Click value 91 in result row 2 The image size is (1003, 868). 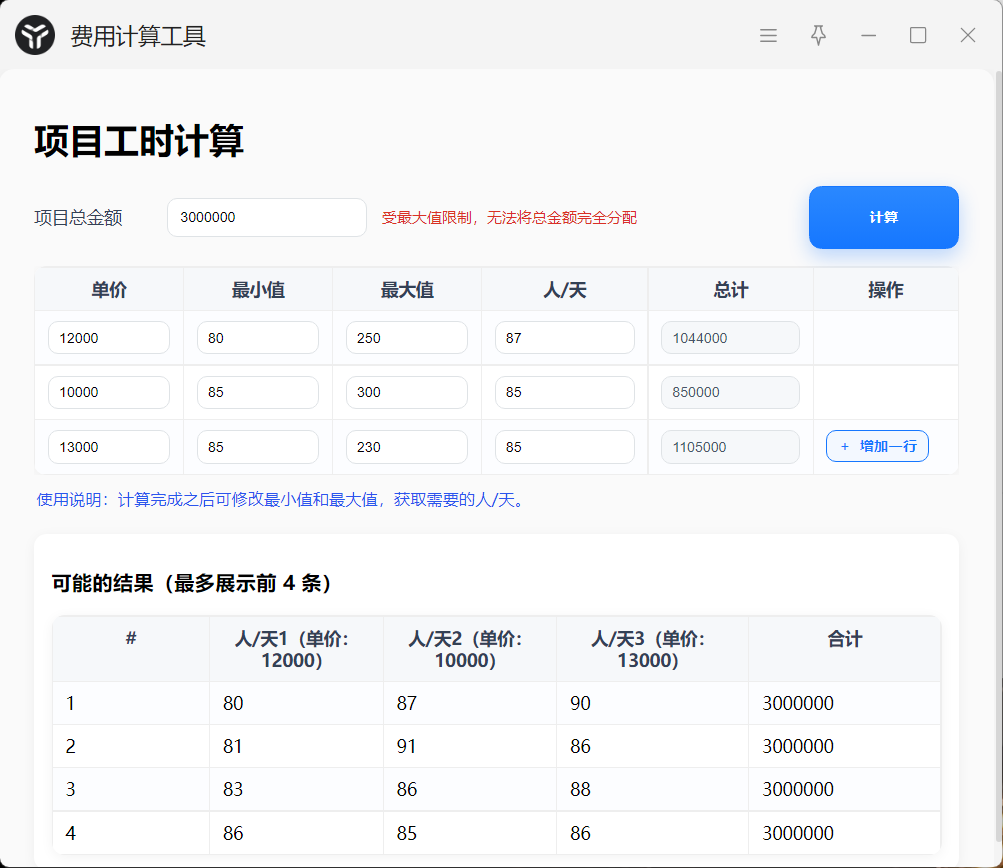(407, 746)
